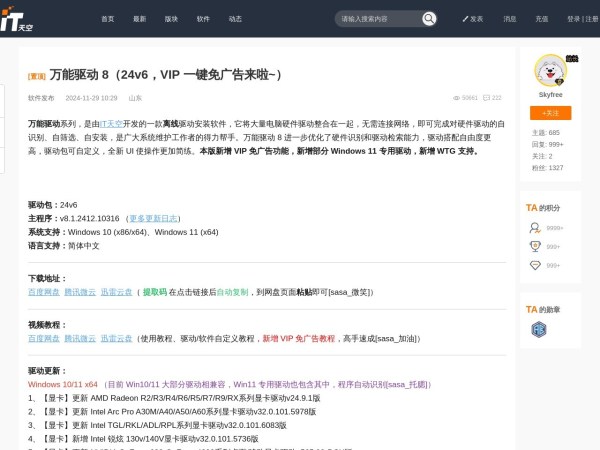600x450 pixels.
Task: Click the 发表 pencil icon
Action: click(465, 19)
